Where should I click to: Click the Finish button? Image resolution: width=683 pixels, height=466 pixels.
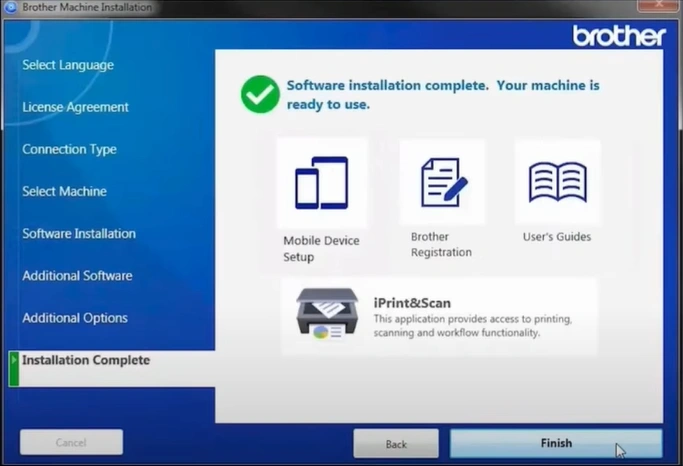[556, 443]
